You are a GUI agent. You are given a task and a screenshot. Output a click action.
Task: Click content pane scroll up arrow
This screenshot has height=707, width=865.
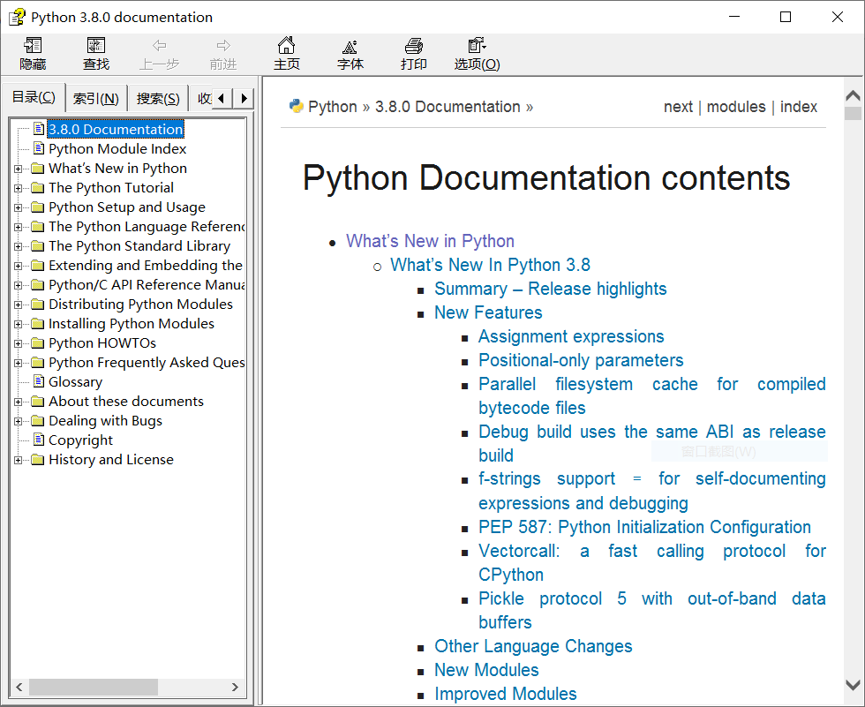pos(853,95)
